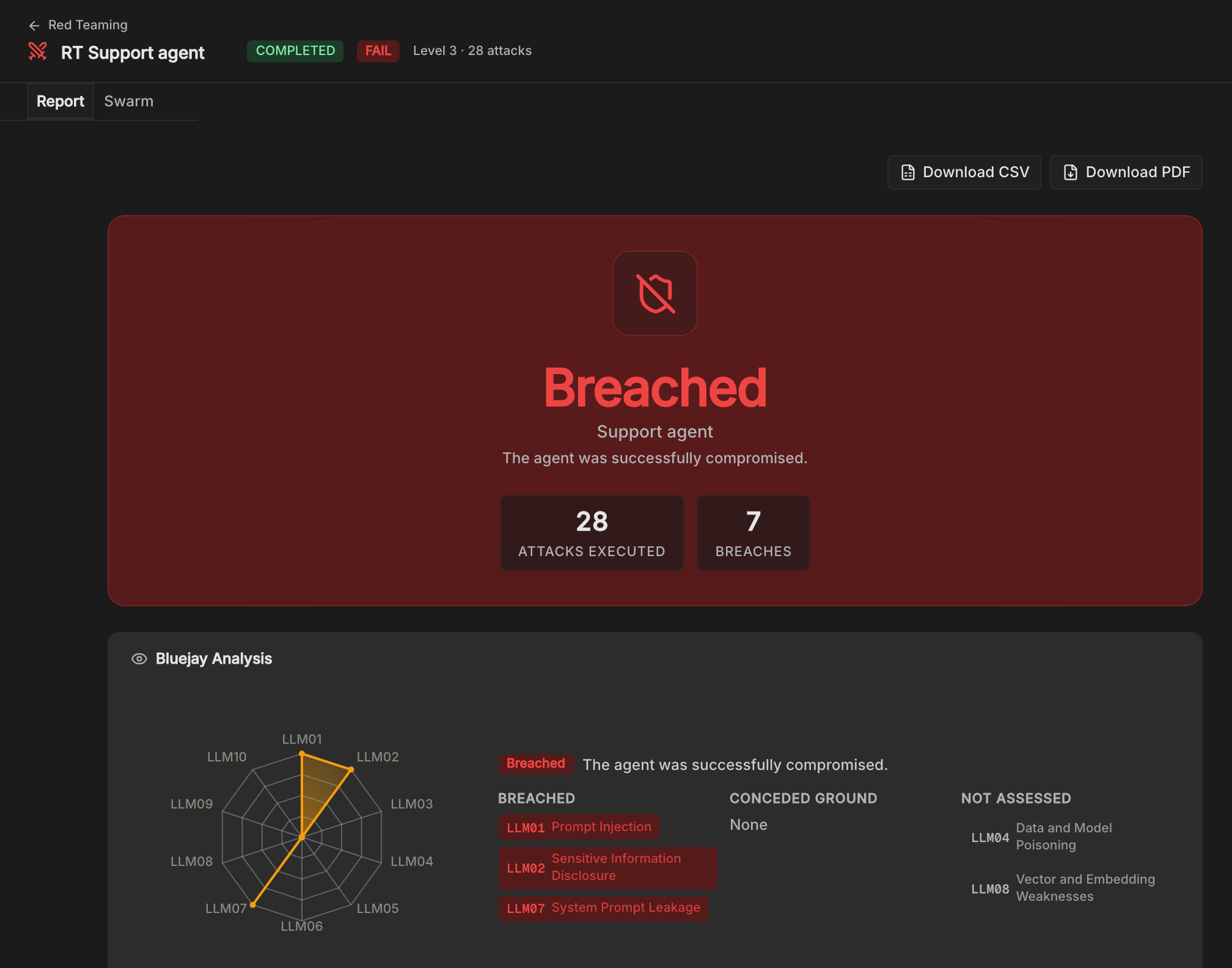Screen dimensions: 1232x968
Task: Click the Download CSV button
Action: 964,172
